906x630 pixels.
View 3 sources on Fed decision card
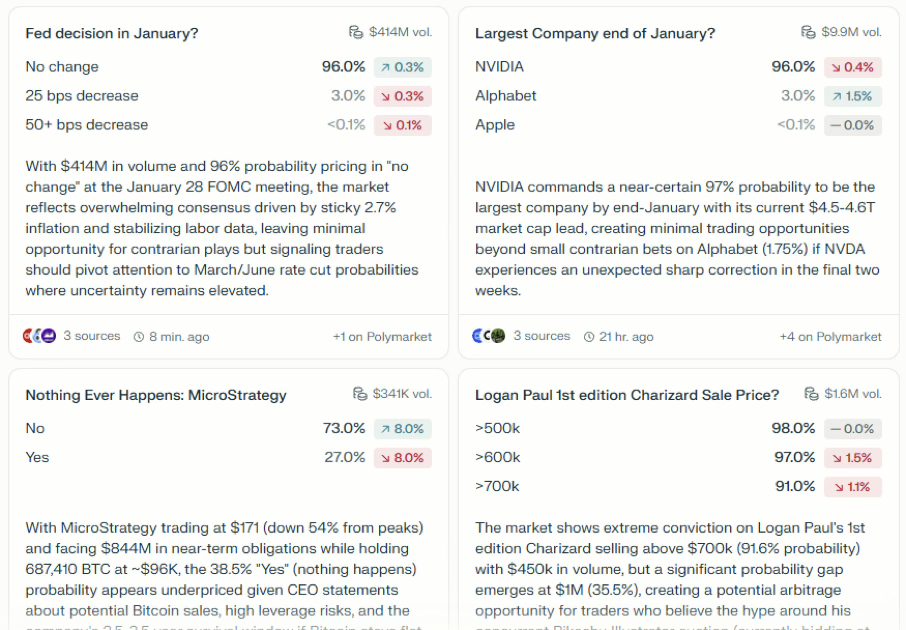click(91, 336)
